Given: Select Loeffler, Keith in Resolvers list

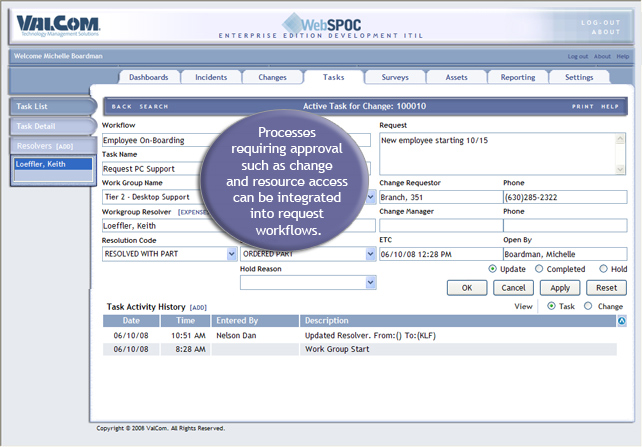Looking at the screenshot, I should (53, 164).
